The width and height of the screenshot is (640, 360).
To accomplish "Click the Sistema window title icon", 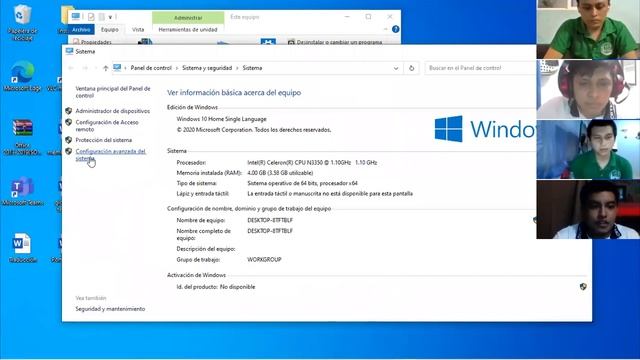I will [69, 51].
